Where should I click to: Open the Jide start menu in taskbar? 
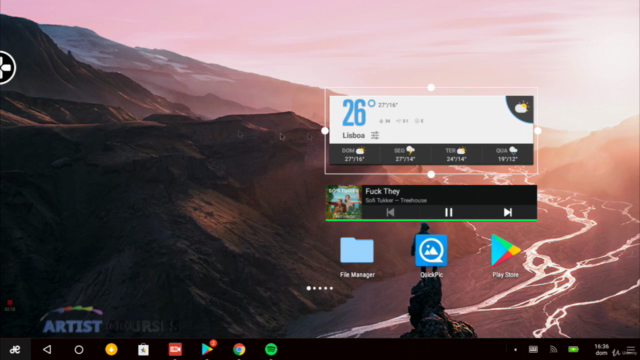point(15,349)
